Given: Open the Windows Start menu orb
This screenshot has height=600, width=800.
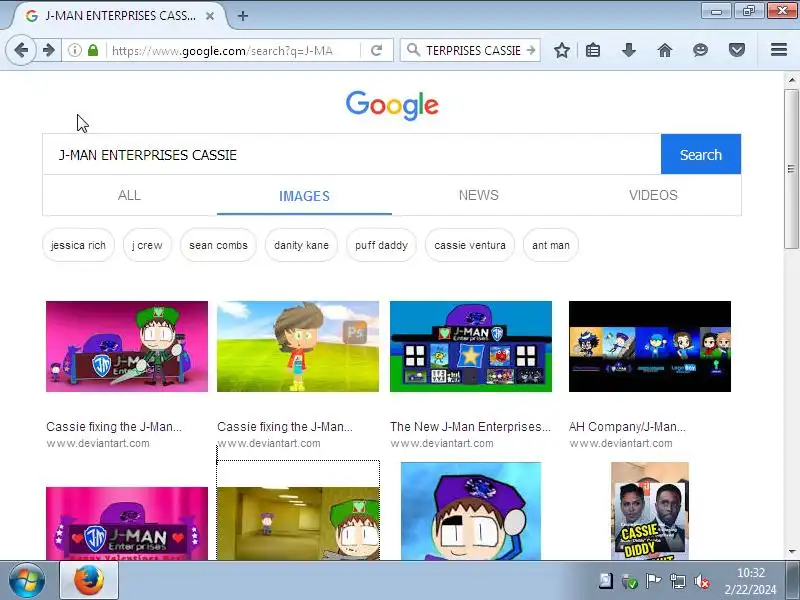Looking at the screenshot, I should [27, 581].
